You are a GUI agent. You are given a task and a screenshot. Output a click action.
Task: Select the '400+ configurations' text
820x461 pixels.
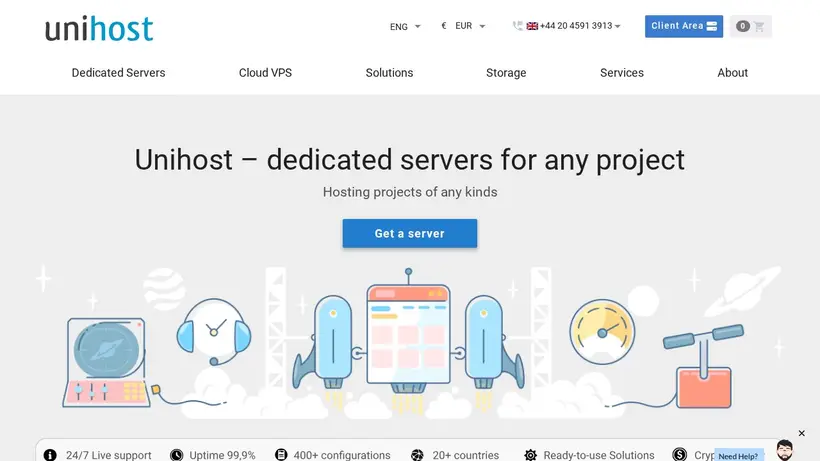point(341,455)
